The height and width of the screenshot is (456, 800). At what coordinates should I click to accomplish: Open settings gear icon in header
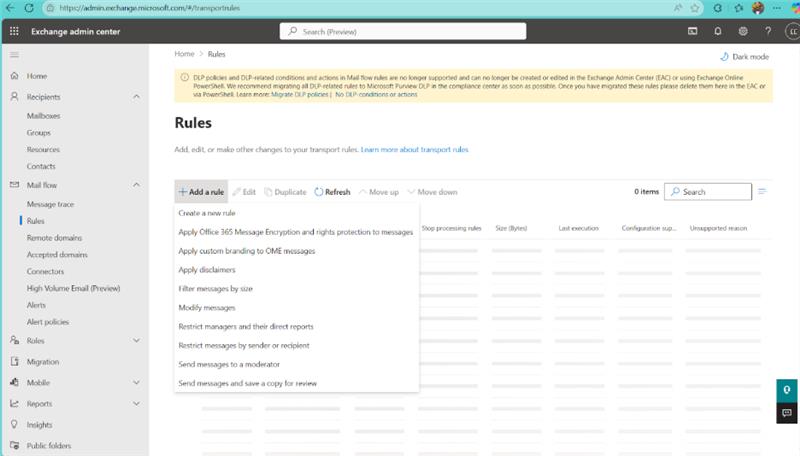pyautogui.click(x=743, y=31)
